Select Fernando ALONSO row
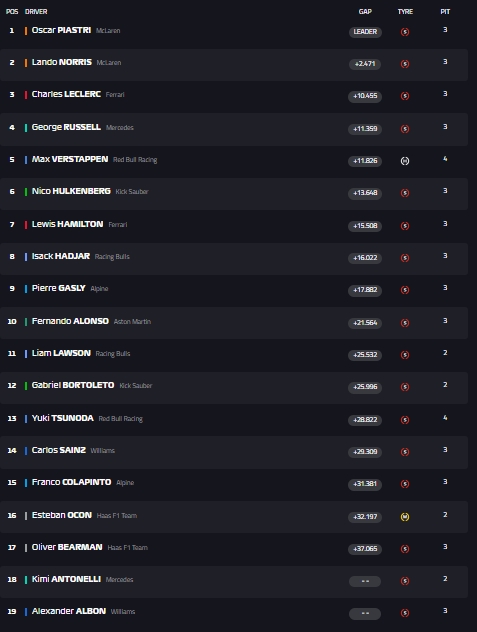The height and width of the screenshot is (632, 477). point(234,323)
